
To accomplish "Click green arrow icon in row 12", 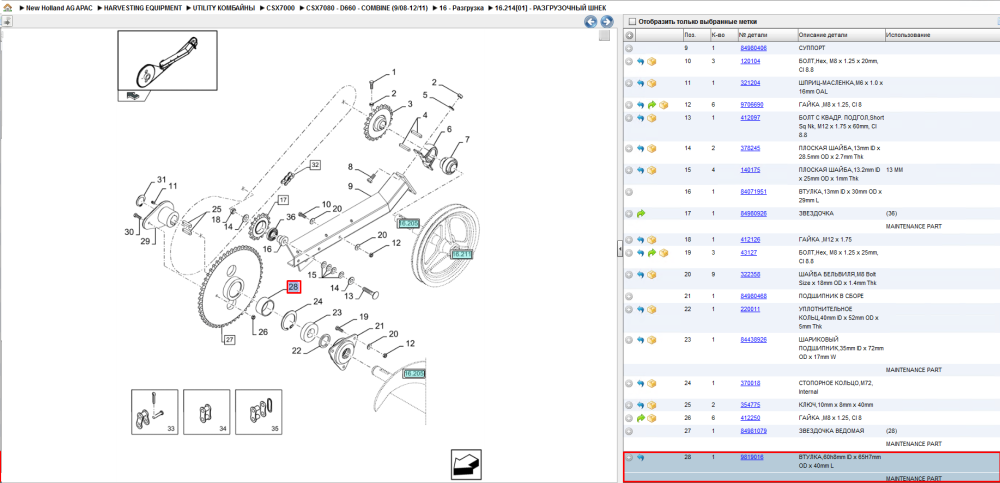I will pyautogui.click(x=652, y=105).
